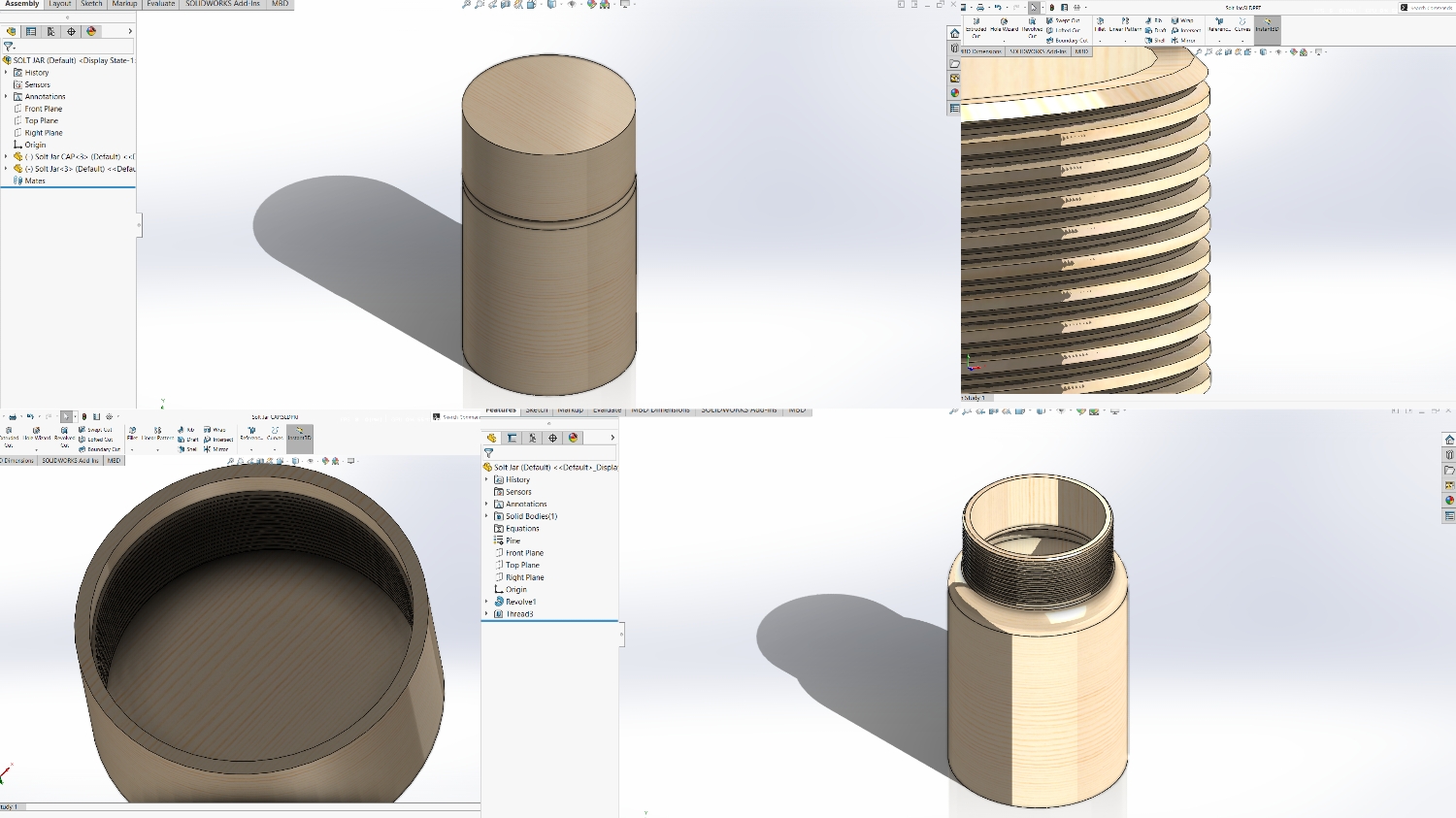Toggle Instant3D above the cap interior view
The width and height of the screenshot is (1456, 818).
coord(299,434)
